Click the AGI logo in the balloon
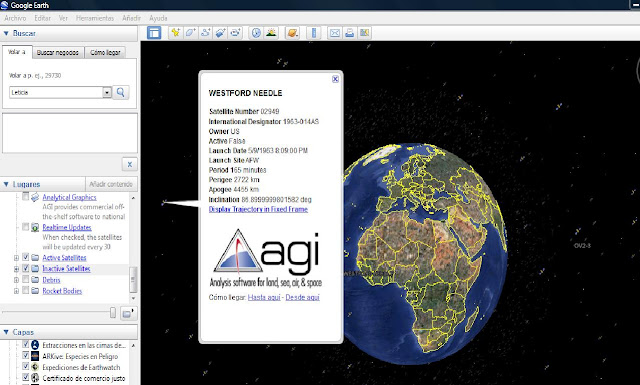640x385 pixels. tap(266, 258)
